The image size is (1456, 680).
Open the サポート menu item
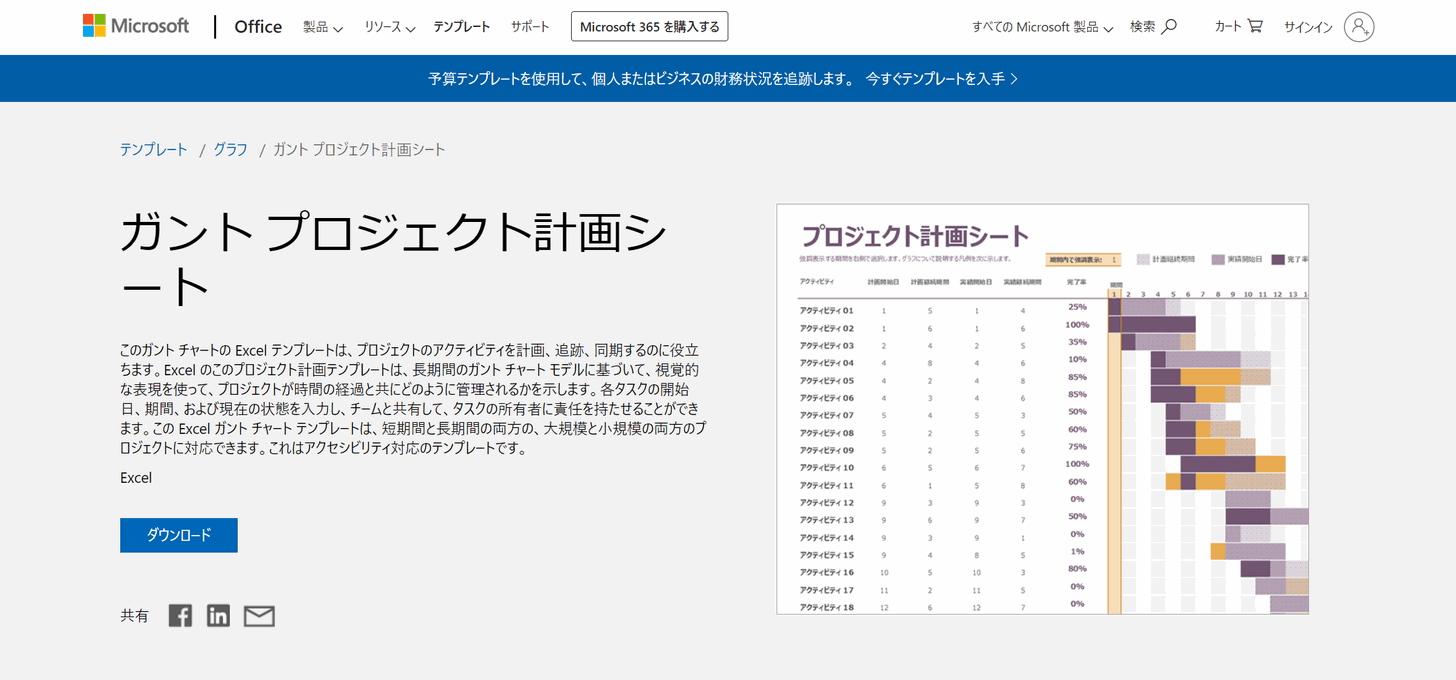[x=530, y=27]
